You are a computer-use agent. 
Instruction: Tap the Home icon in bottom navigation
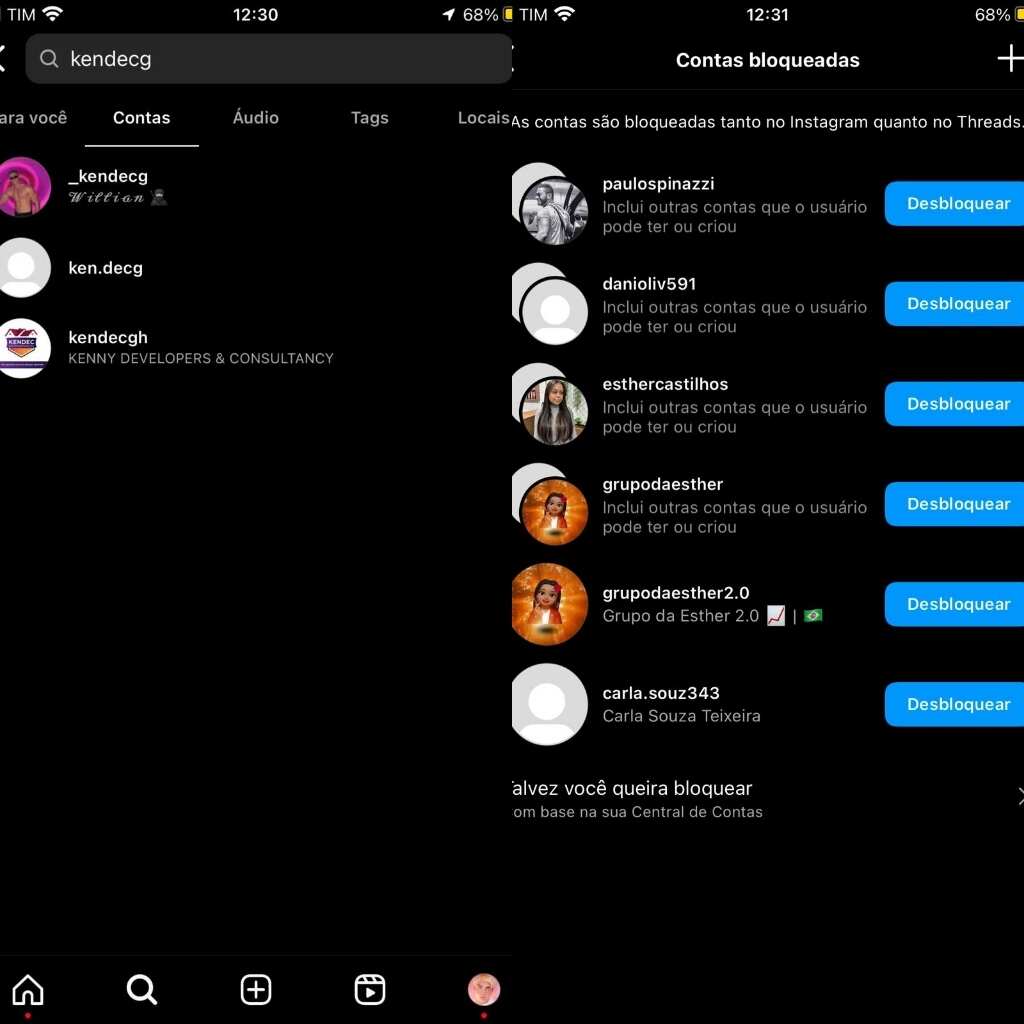pos(28,989)
